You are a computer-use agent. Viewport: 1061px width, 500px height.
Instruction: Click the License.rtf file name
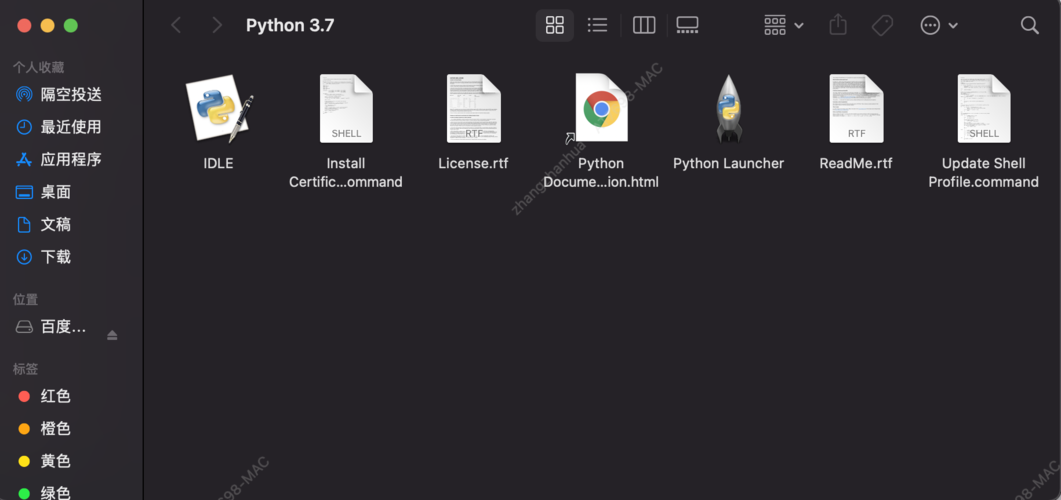pos(473,164)
